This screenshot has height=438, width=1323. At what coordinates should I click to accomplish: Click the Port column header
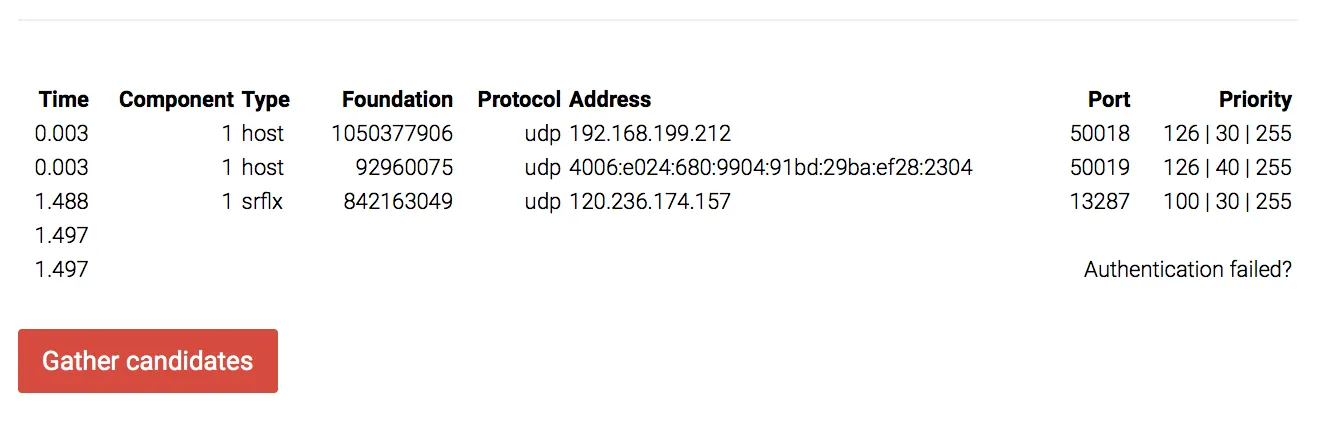click(x=1109, y=99)
